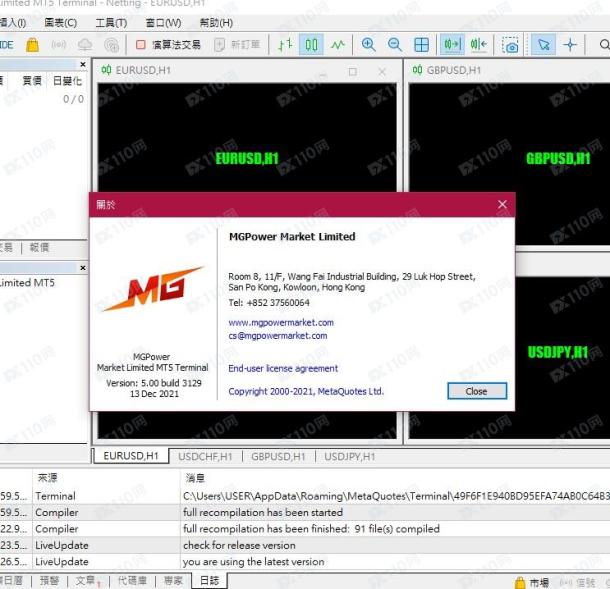The height and width of the screenshot is (589, 610).
Task: Zoom out the chart
Action: coord(395,45)
